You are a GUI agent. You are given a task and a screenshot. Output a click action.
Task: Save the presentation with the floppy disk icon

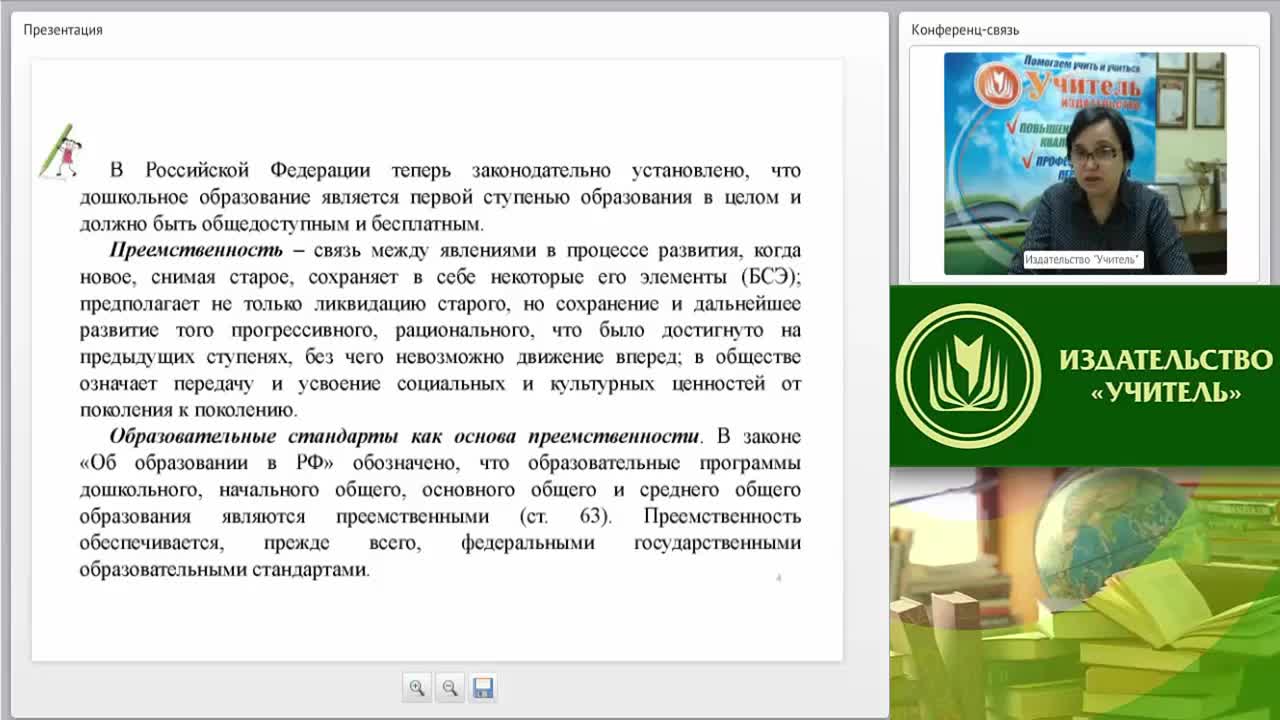pyautogui.click(x=483, y=687)
